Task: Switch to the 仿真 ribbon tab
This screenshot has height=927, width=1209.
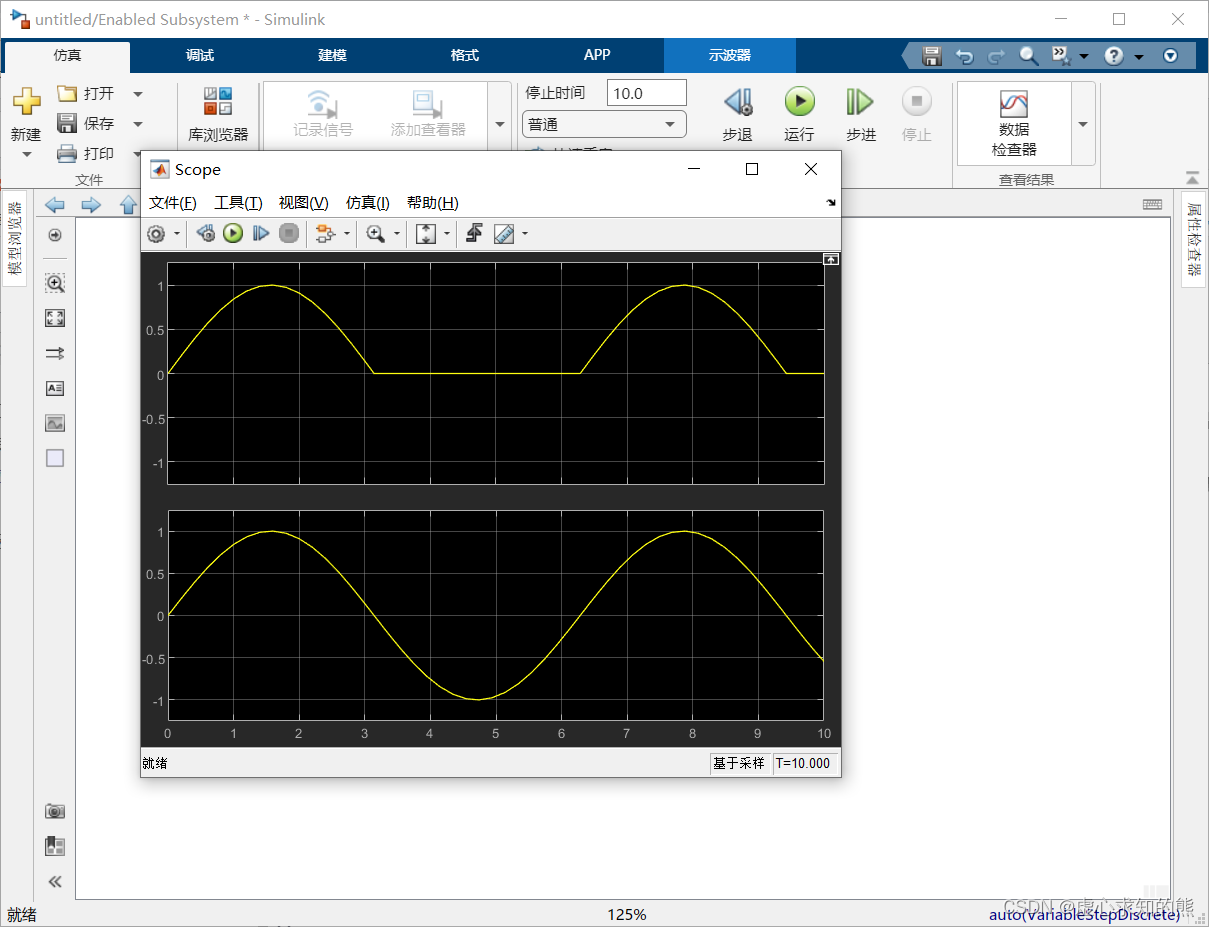Action: pyautogui.click(x=67, y=55)
